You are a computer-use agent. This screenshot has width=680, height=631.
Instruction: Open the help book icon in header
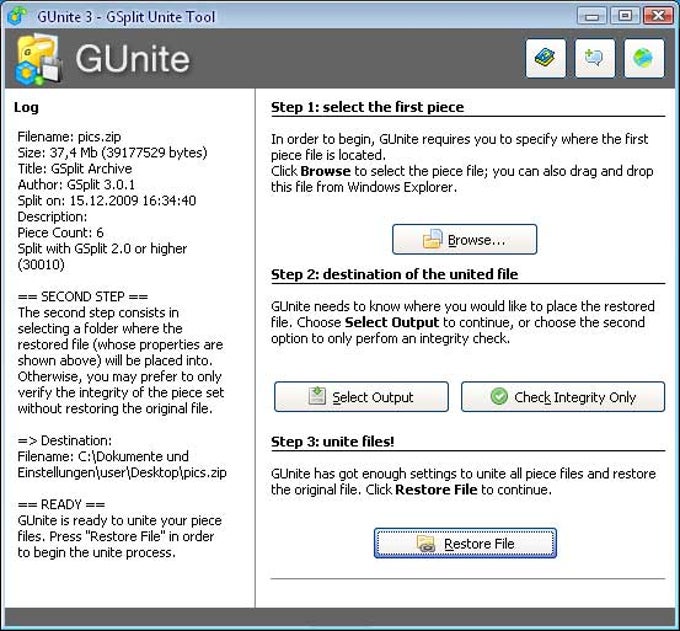click(x=546, y=59)
